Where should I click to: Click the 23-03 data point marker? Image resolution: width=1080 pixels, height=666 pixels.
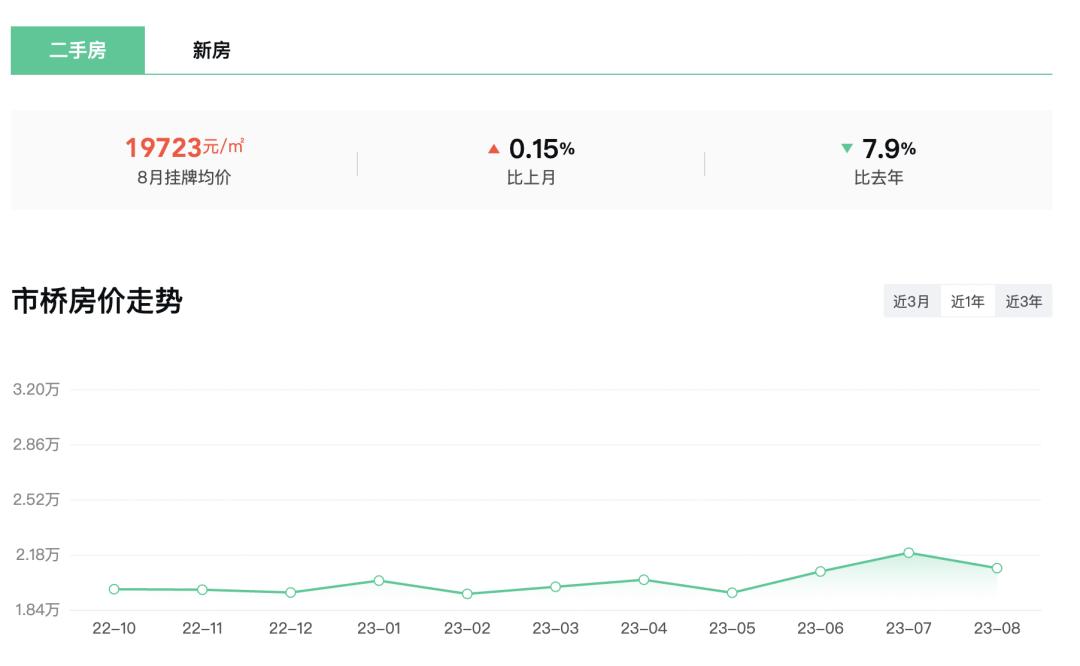pyautogui.click(x=555, y=587)
